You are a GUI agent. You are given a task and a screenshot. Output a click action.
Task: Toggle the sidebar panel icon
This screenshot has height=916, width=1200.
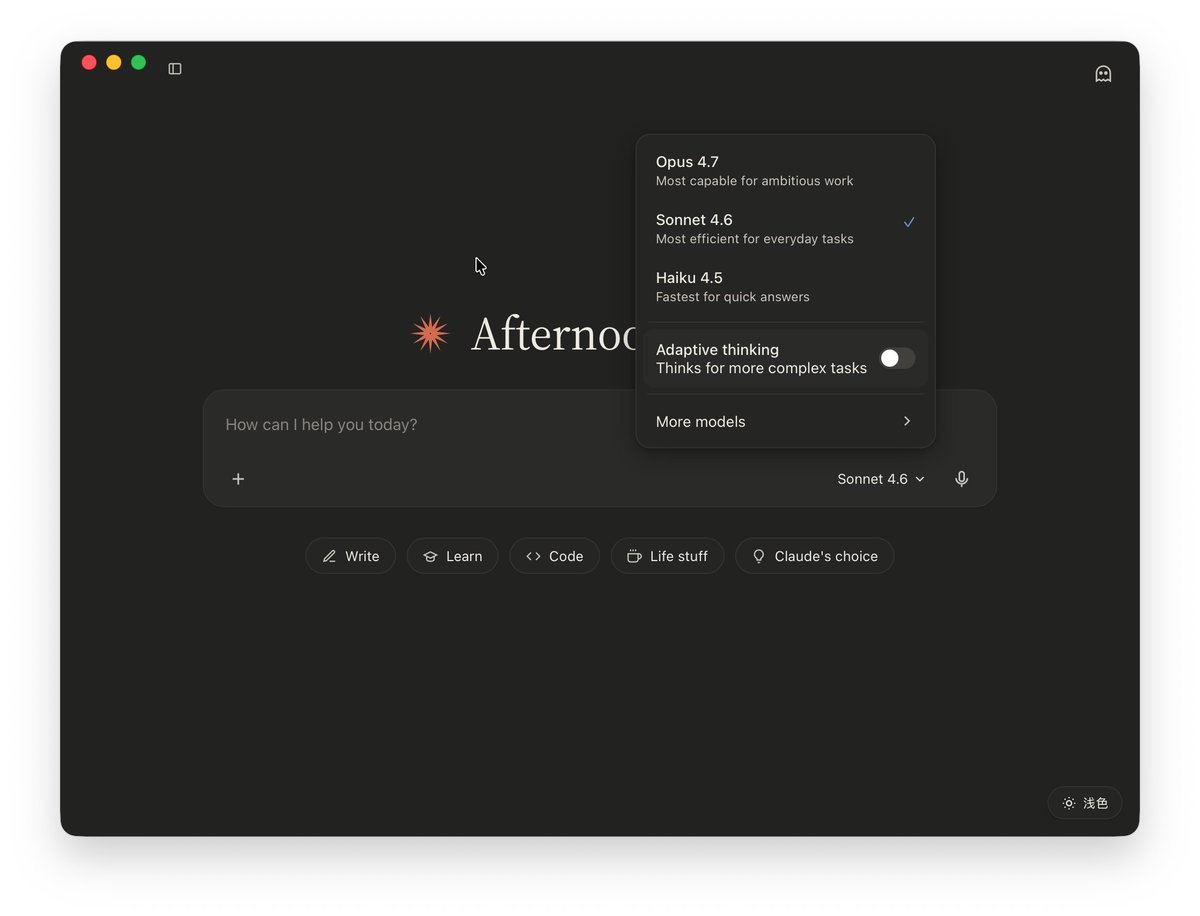coord(175,69)
